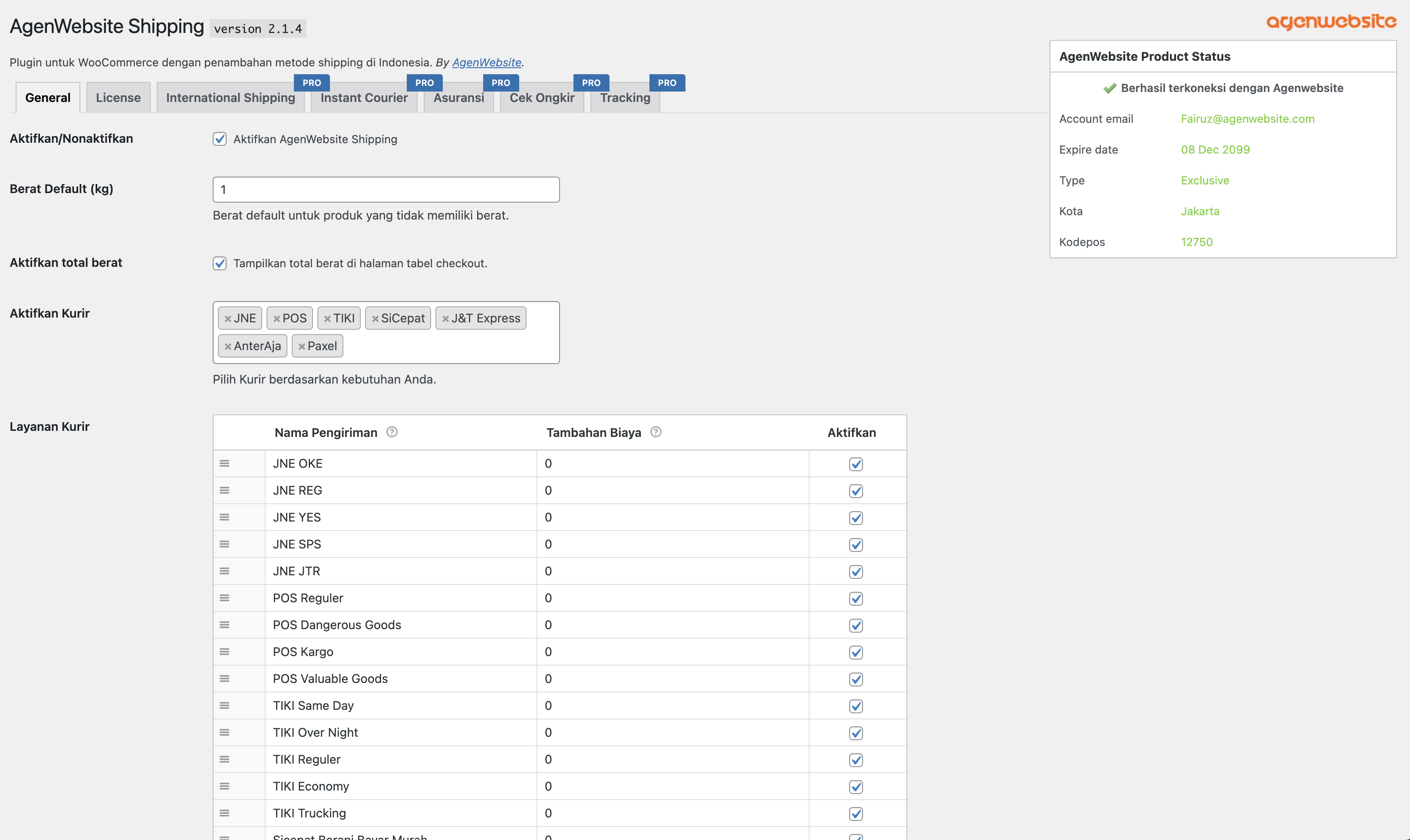Click drag handle icon for JNE OKE row
The image size is (1410, 840).
[224, 463]
